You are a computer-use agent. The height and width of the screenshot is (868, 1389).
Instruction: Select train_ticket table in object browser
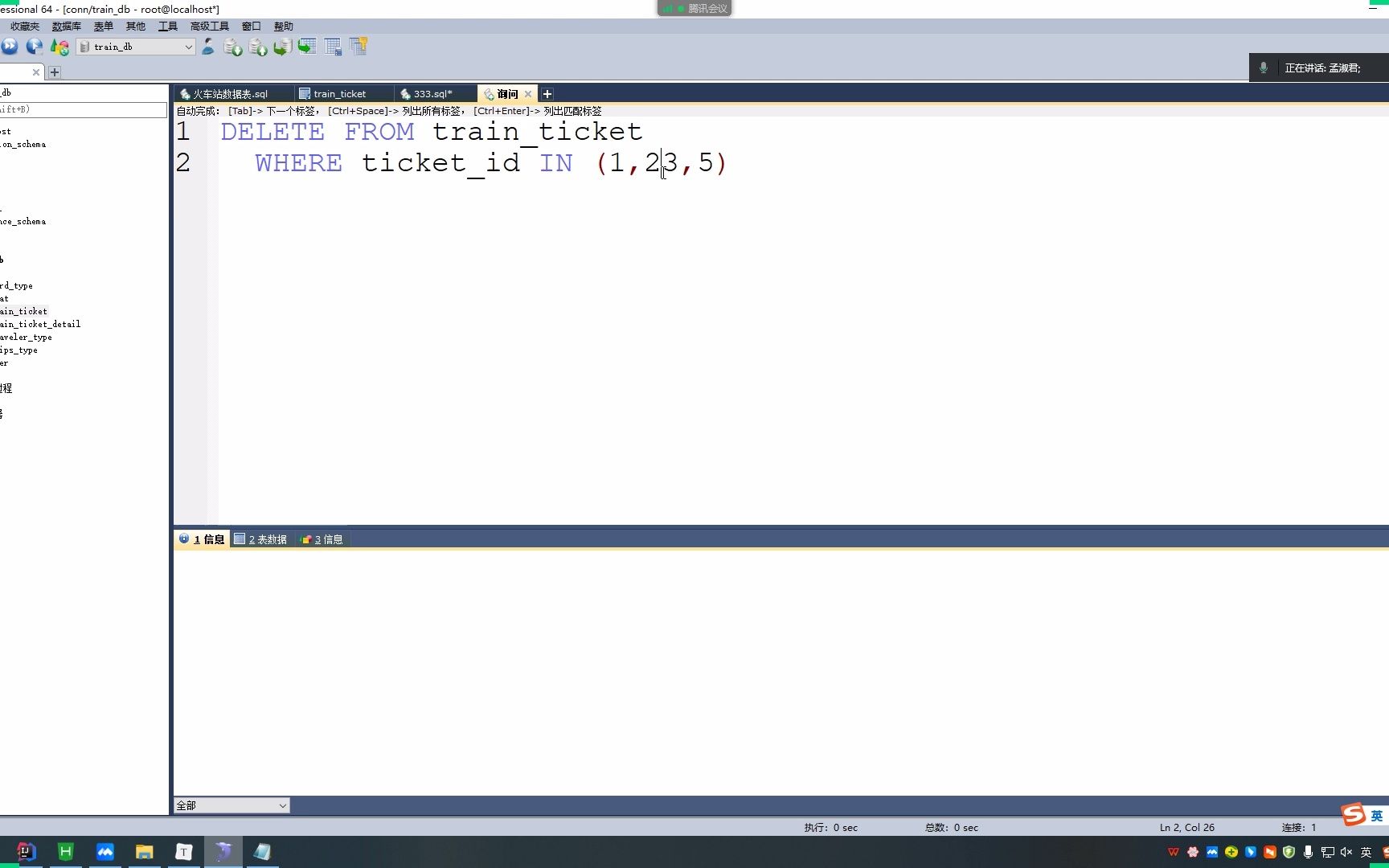pyautogui.click(x=24, y=311)
